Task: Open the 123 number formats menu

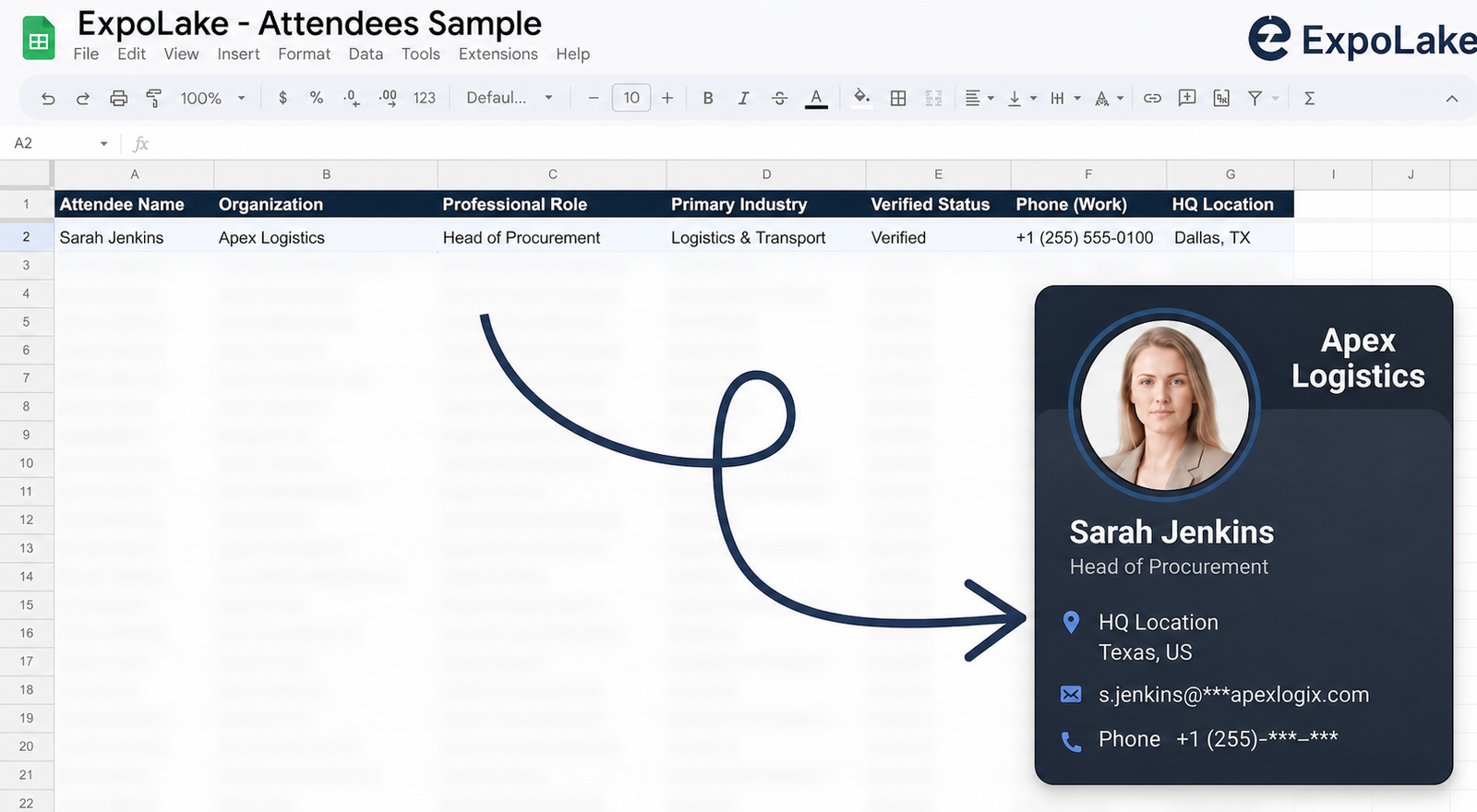Action: (x=425, y=98)
